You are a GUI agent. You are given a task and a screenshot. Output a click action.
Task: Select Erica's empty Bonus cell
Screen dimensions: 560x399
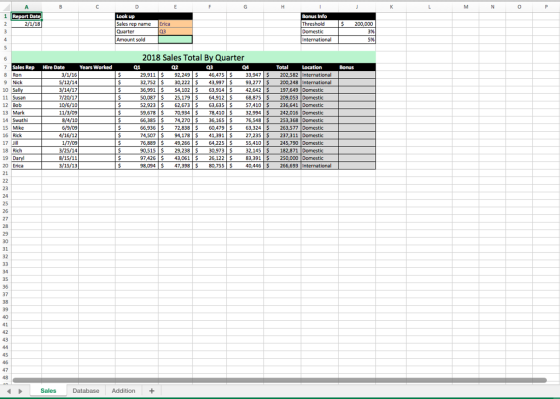click(x=357, y=166)
